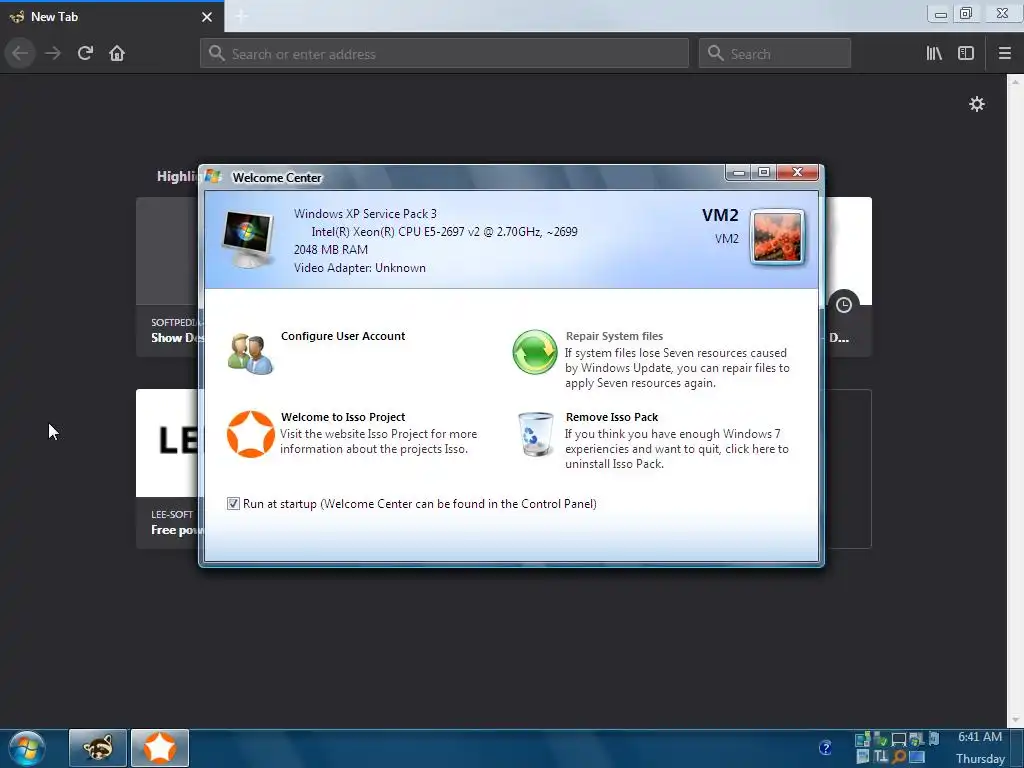This screenshot has width=1024, height=768.
Task: Click the browser Search box
Action: pyautogui.click(x=775, y=53)
